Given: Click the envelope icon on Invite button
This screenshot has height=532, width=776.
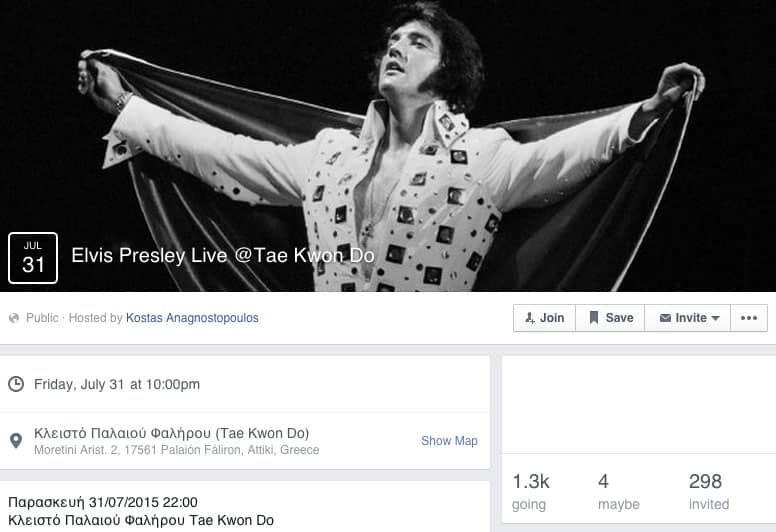Looking at the screenshot, I should (x=665, y=318).
